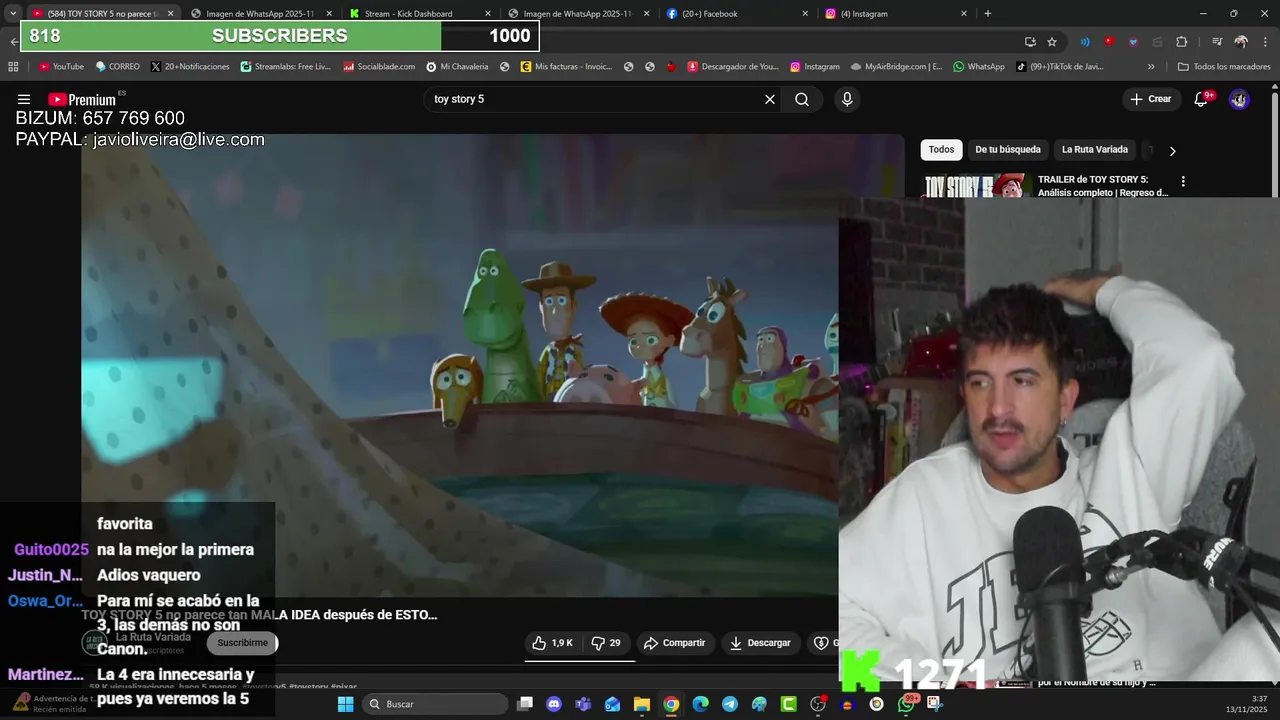
Task: Open the Socialblade.com bookmark
Action: pos(379,67)
